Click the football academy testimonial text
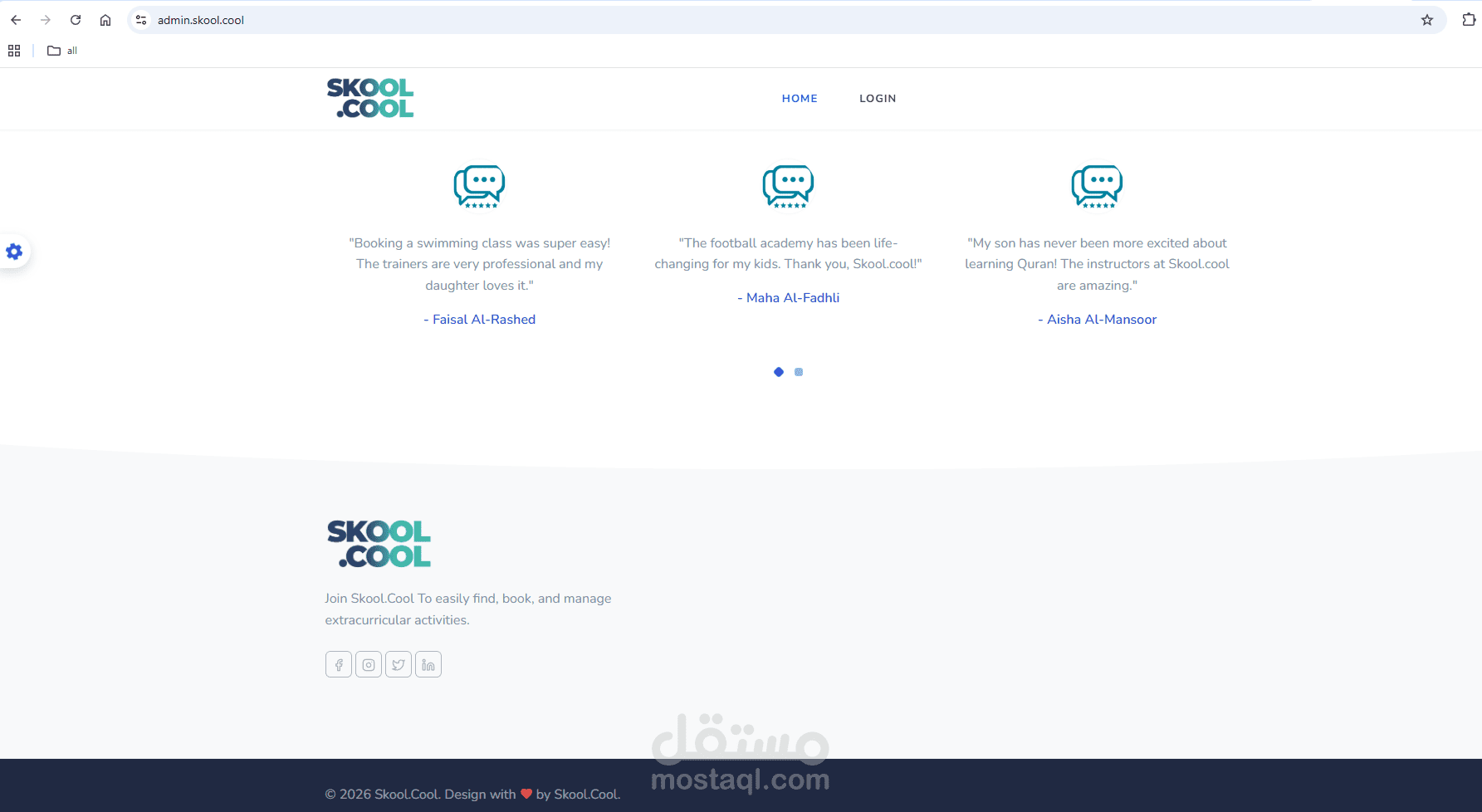This screenshot has height=812, width=1482. tap(788, 253)
